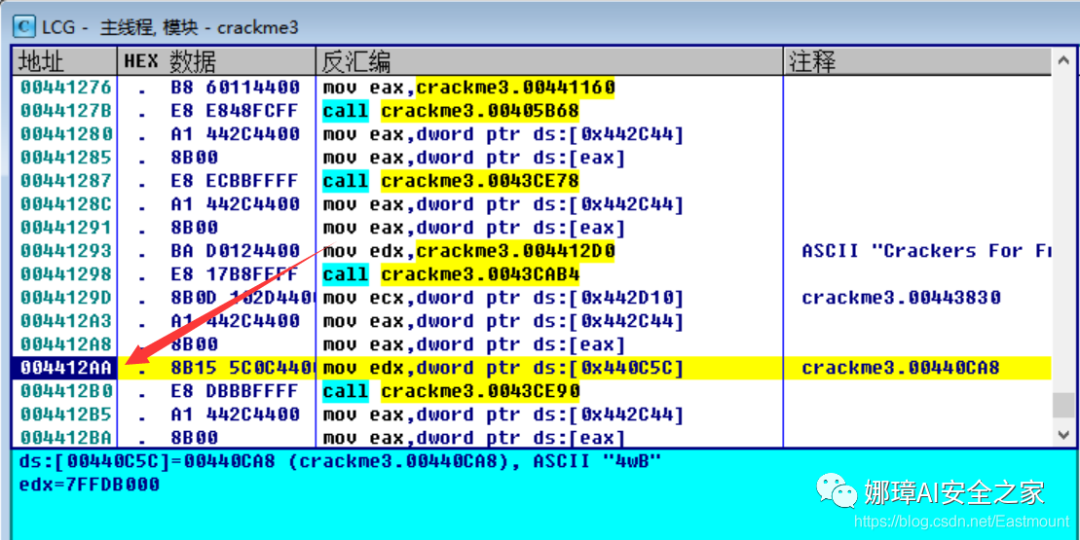Click hex bytes E8 DBBBFFFF
The width and height of the screenshot is (1080, 540).
click(236, 391)
